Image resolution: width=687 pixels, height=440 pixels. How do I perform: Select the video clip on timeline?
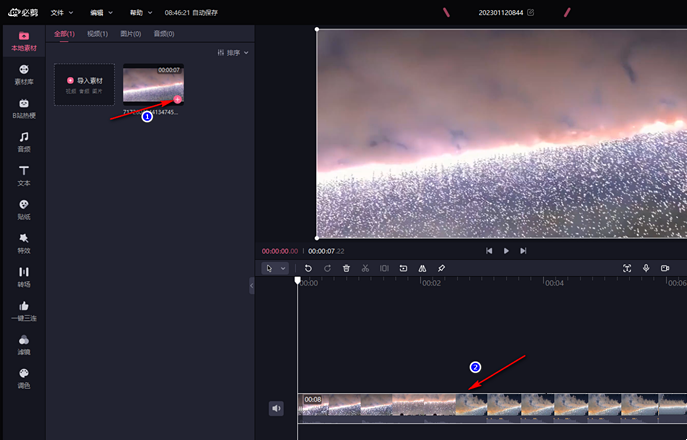click(492, 408)
